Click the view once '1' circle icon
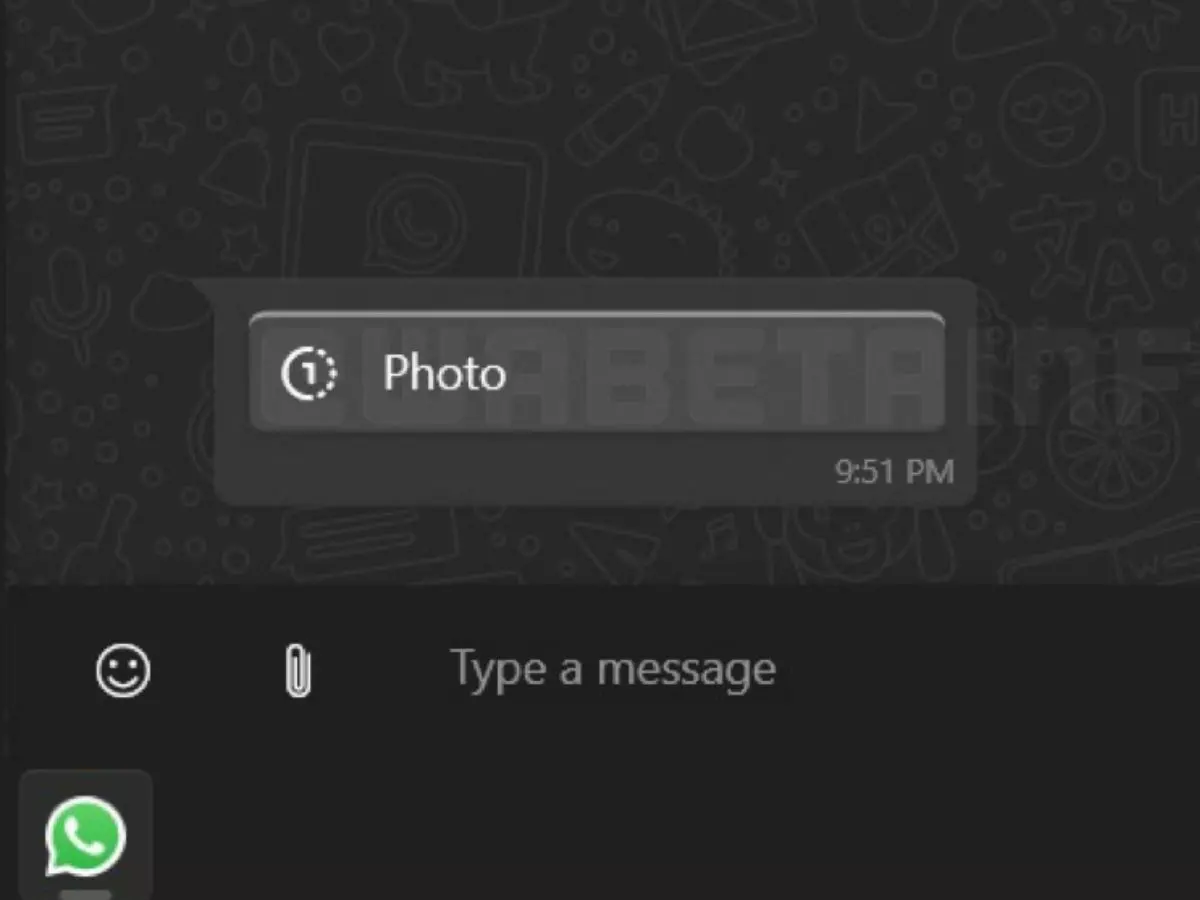1200x900 pixels. (308, 374)
